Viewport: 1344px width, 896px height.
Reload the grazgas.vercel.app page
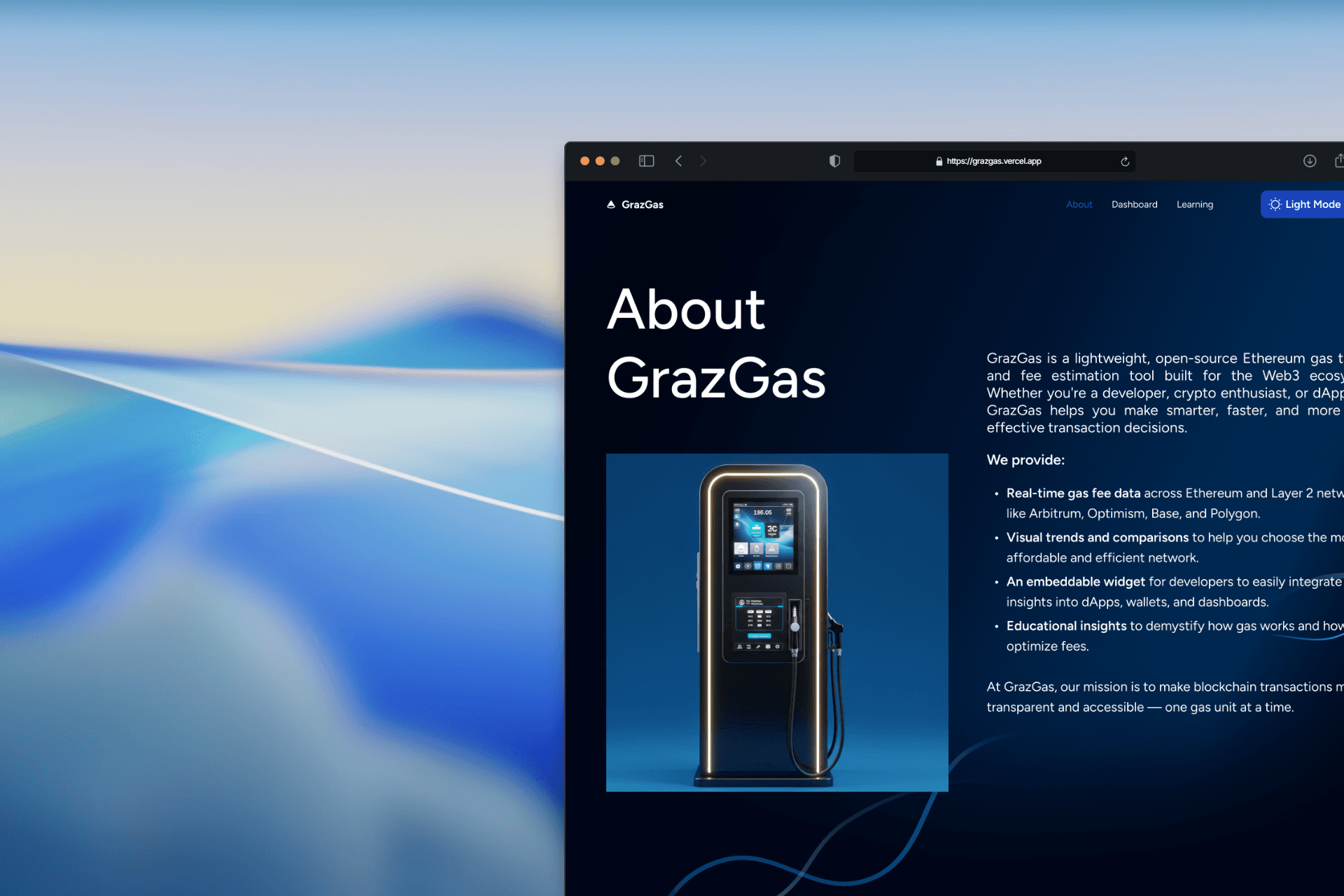1125,162
